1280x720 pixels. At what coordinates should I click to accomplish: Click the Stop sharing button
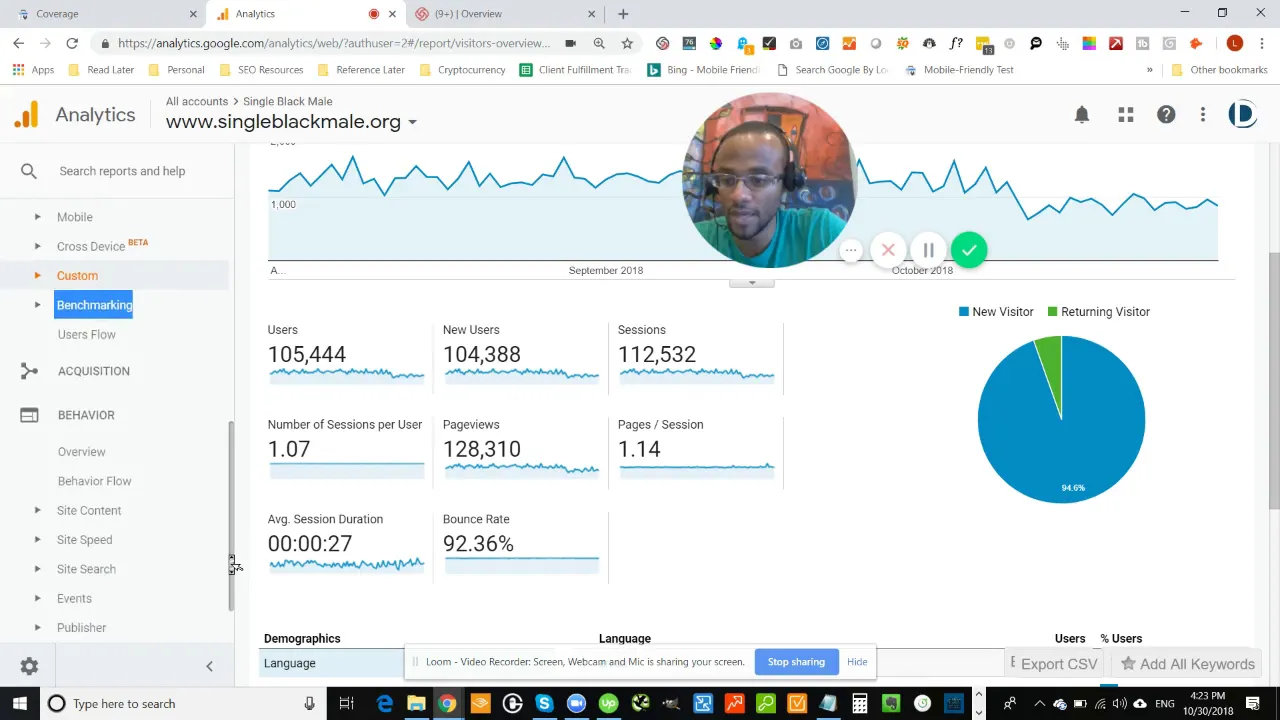796,662
